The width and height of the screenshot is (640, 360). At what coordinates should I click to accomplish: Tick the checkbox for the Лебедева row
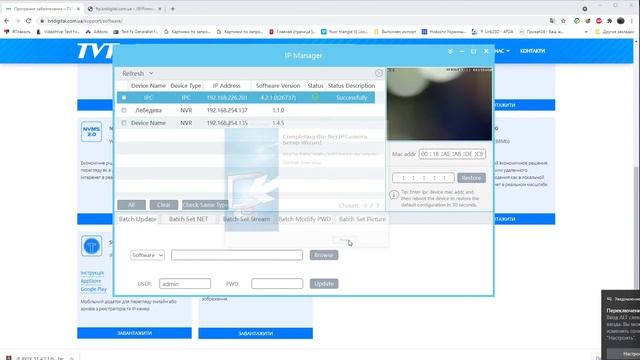click(124, 110)
